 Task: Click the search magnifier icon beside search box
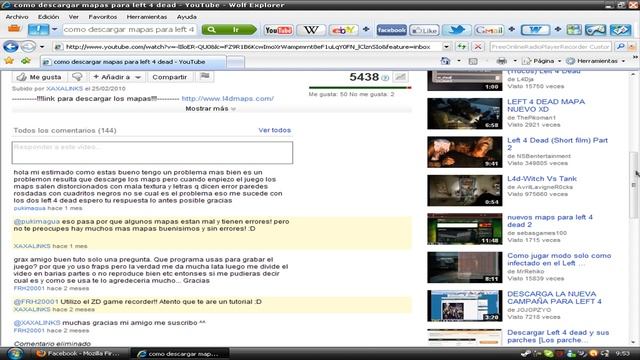(x=620, y=47)
